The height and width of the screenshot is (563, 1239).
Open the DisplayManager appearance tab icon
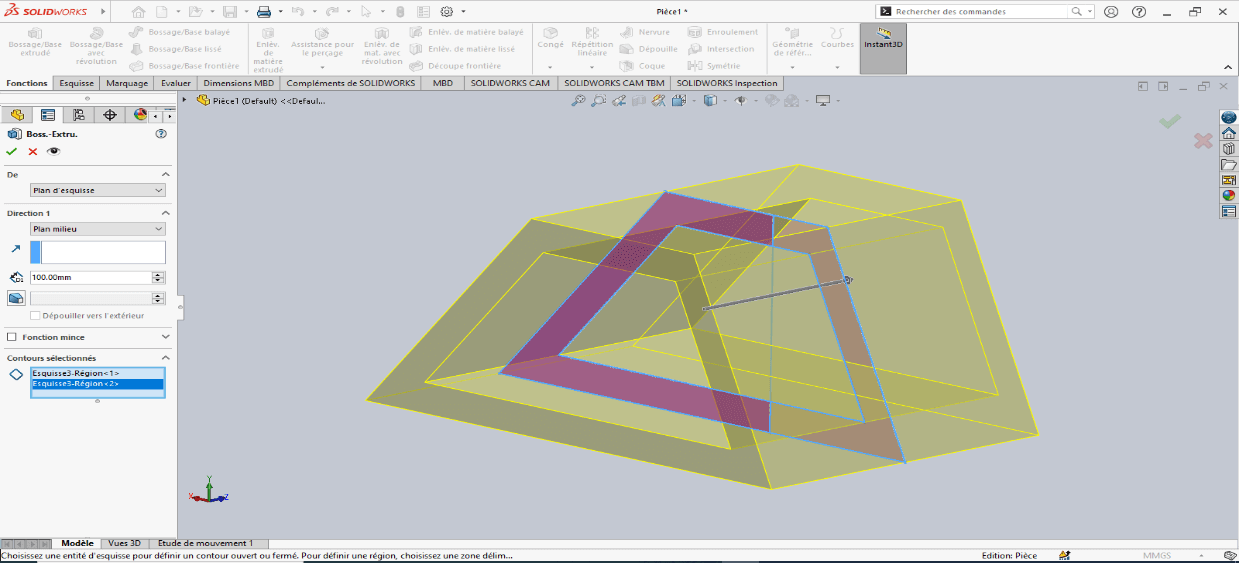click(140, 115)
